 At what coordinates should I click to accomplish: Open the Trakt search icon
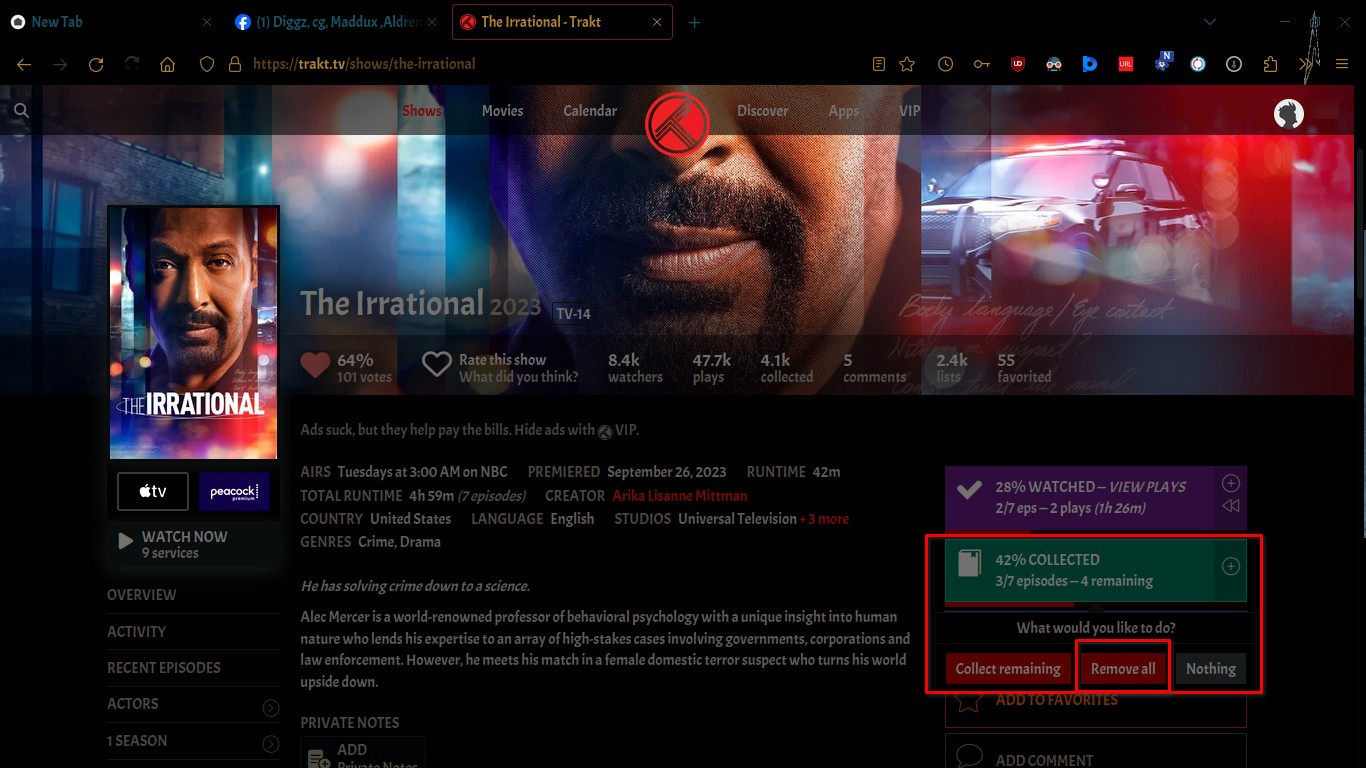(x=21, y=110)
